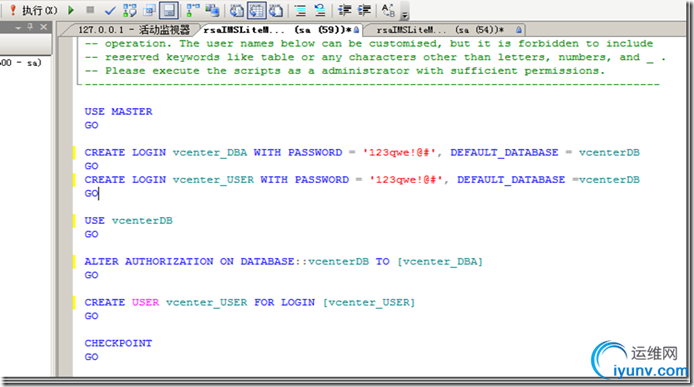
Task: Click the [vcenter_DBA] bracketed name
Action: click(x=440, y=262)
